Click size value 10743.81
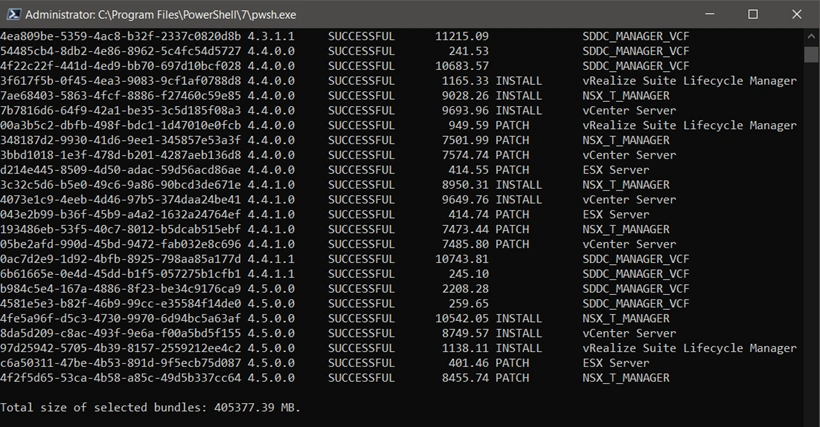The height and width of the screenshot is (427, 820). coord(462,259)
